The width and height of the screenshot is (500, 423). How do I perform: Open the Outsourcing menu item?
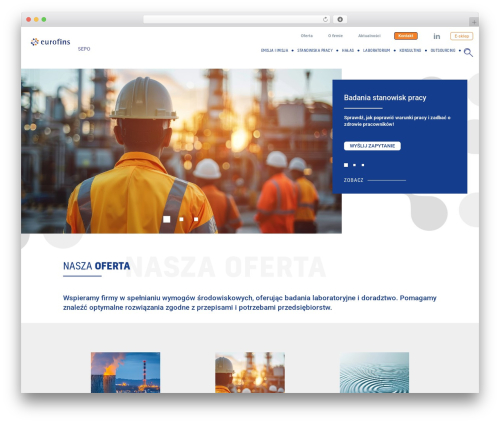pyautogui.click(x=443, y=50)
